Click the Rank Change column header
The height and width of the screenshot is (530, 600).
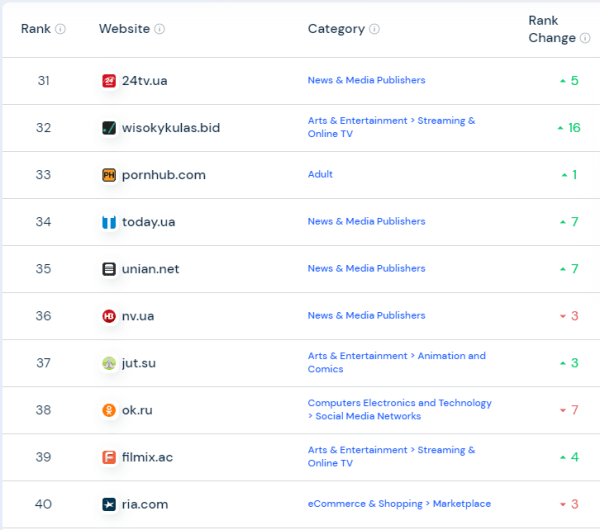point(551,29)
